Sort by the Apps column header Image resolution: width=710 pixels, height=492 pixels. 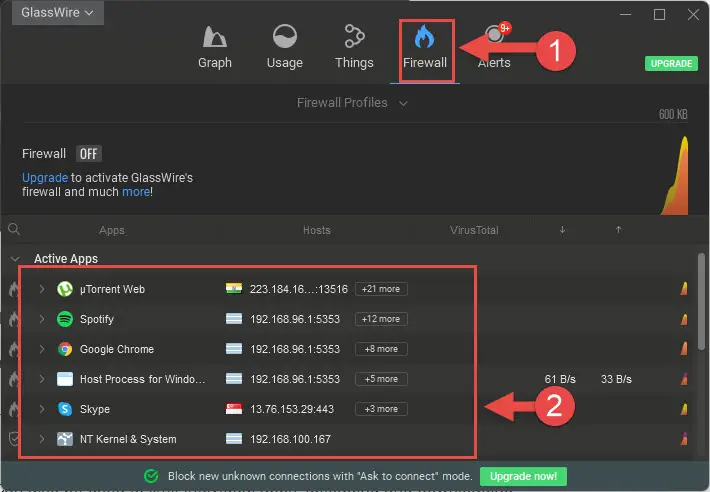112,230
